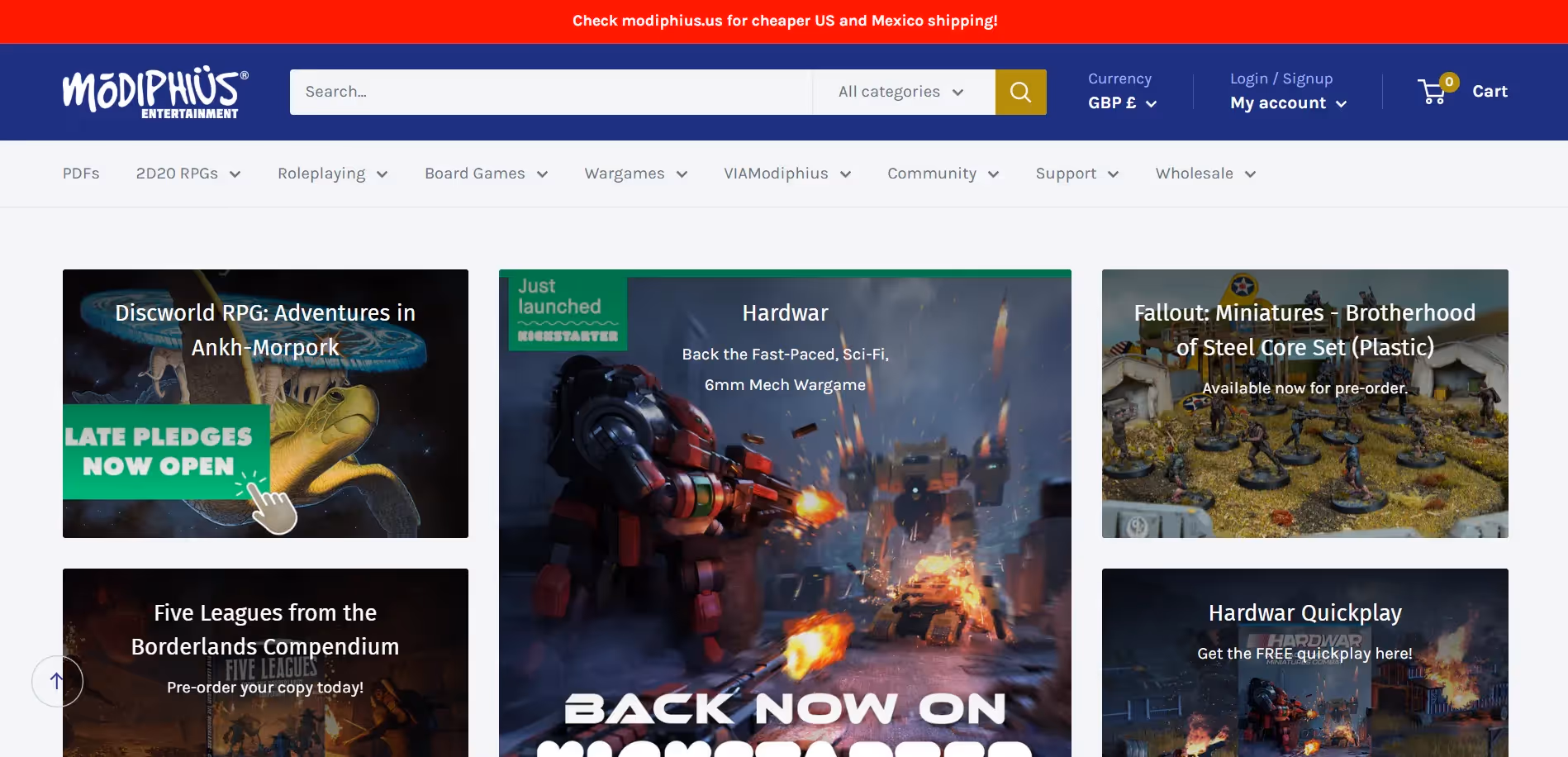Open the shopping cart icon
Screen dimensions: 1568x757
(1433, 92)
